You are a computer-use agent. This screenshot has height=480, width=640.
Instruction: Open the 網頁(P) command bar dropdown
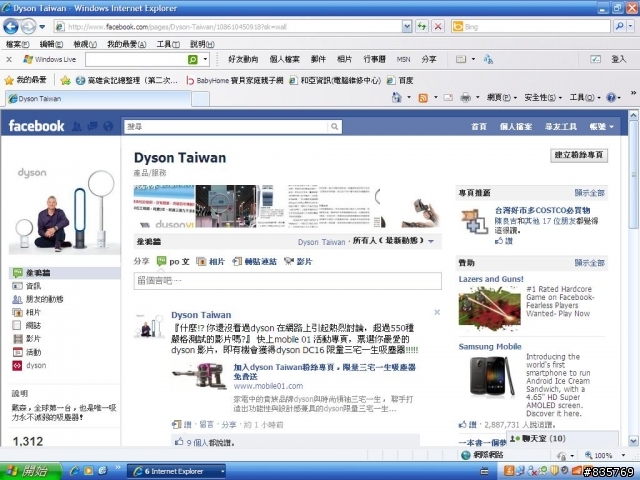[502, 98]
